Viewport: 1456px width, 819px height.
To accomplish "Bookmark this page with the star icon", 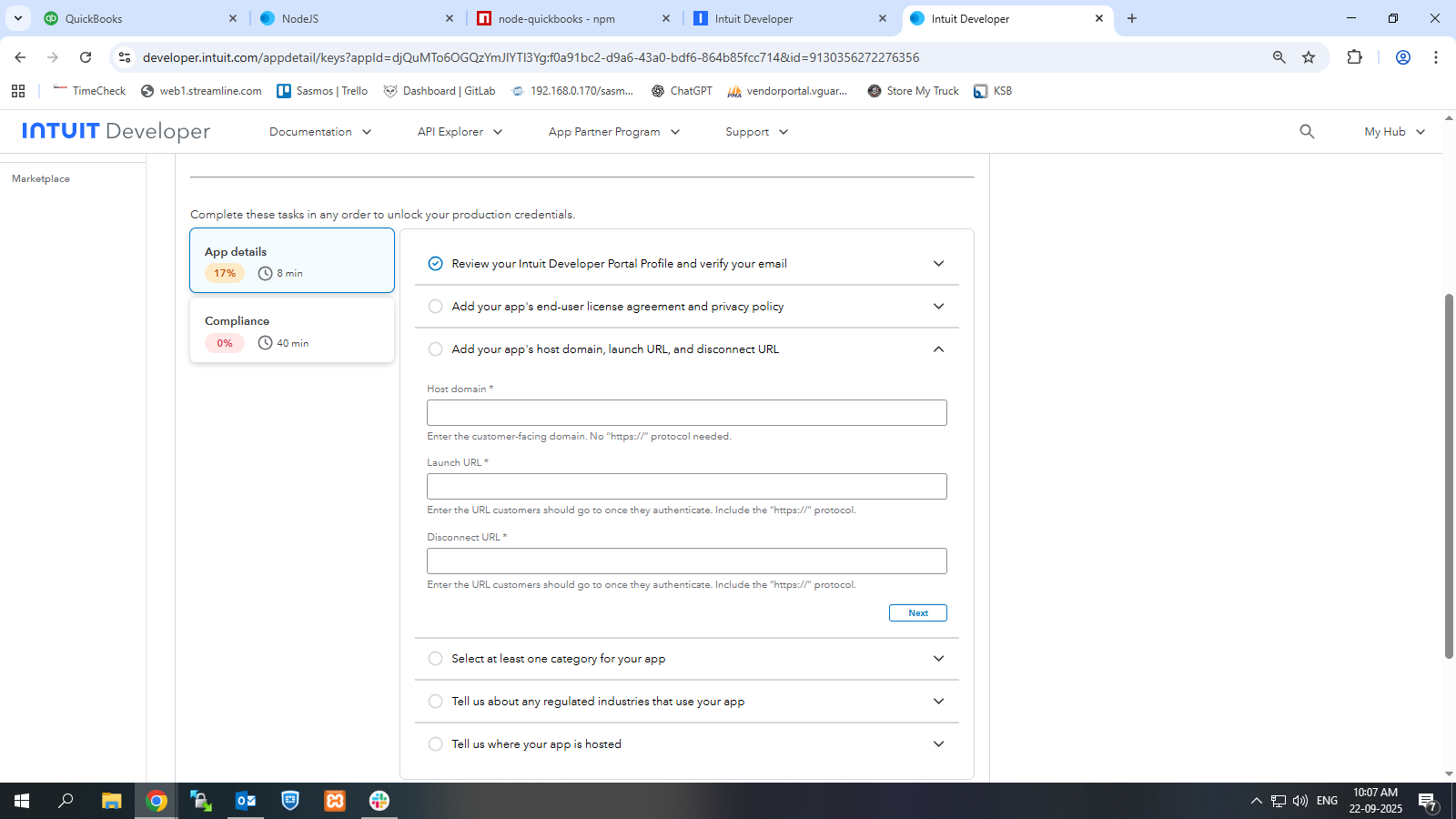I will point(1309,57).
